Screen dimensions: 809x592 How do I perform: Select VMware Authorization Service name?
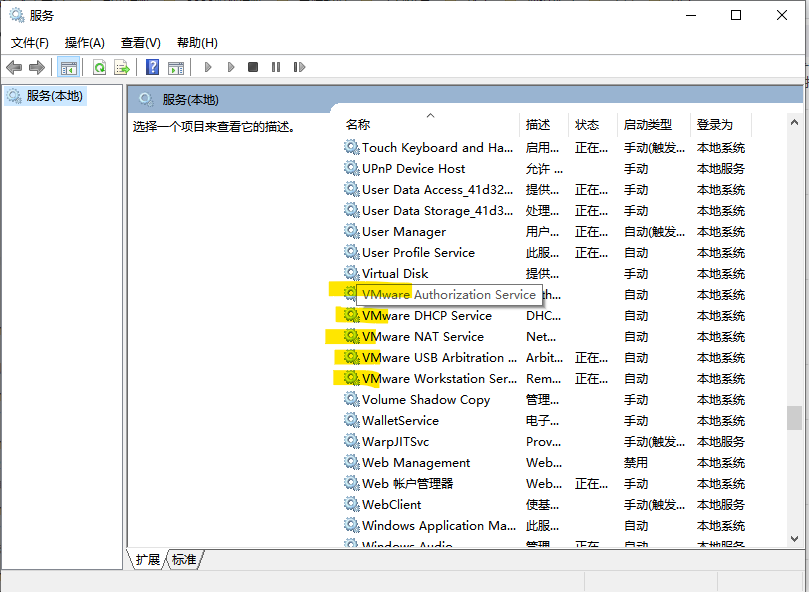click(x=449, y=295)
